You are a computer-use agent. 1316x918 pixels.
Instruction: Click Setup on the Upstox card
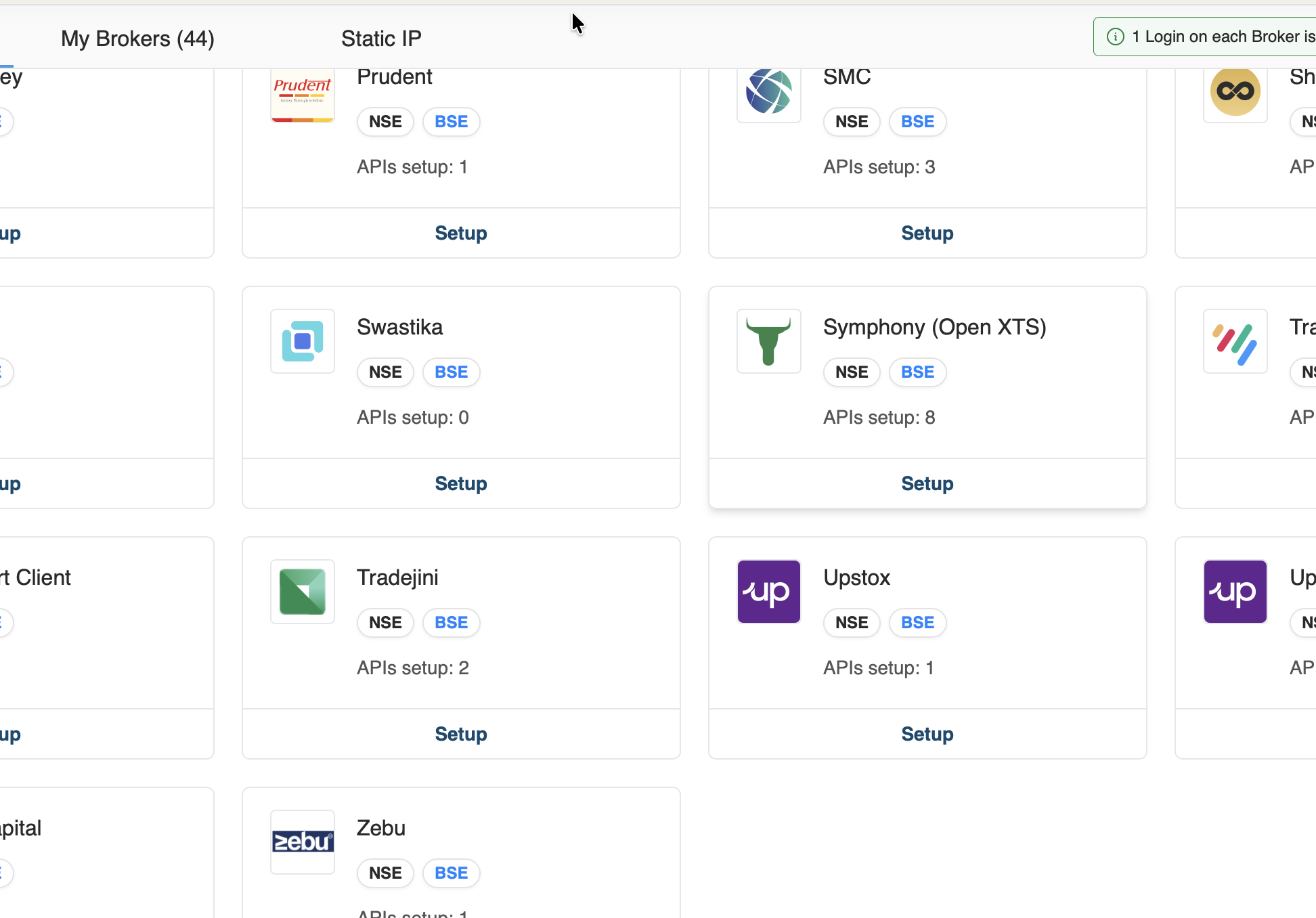coord(927,734)
